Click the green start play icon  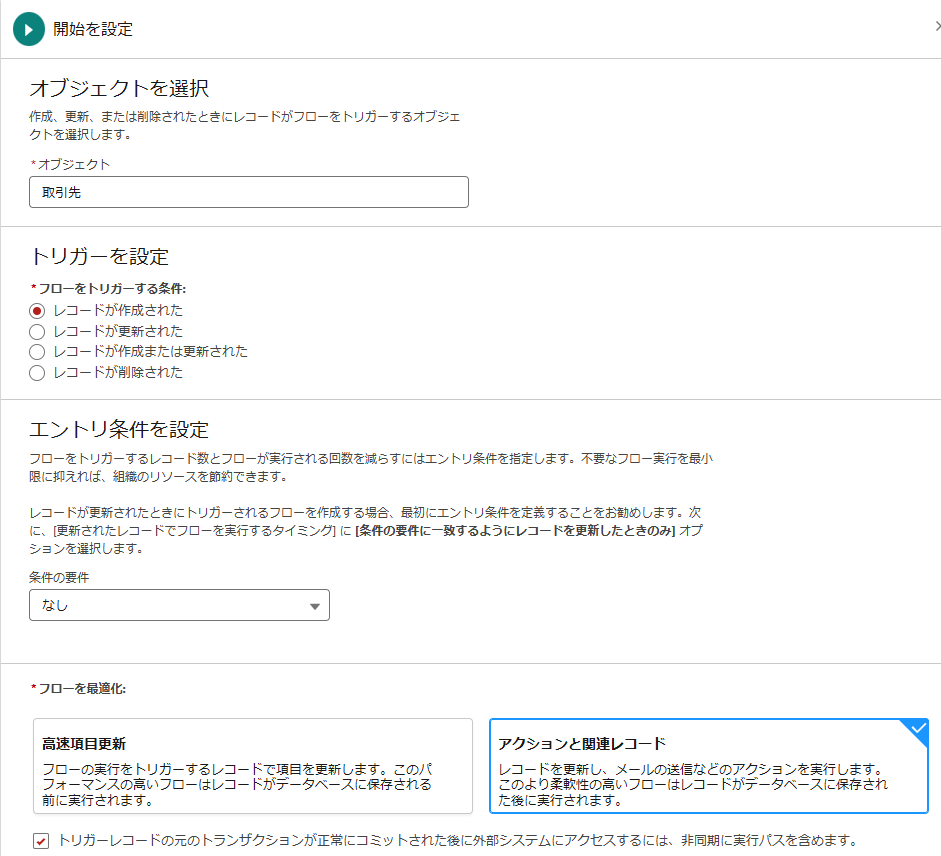(29, 29)
